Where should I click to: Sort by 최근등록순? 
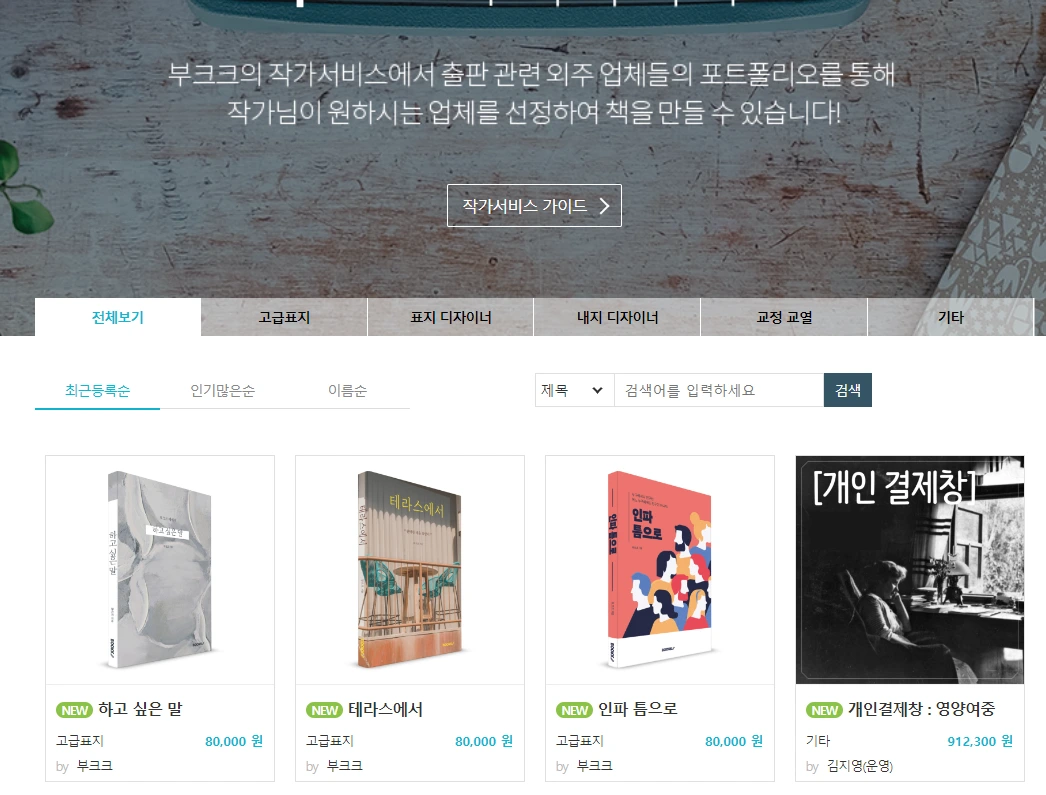coord(97,390)
